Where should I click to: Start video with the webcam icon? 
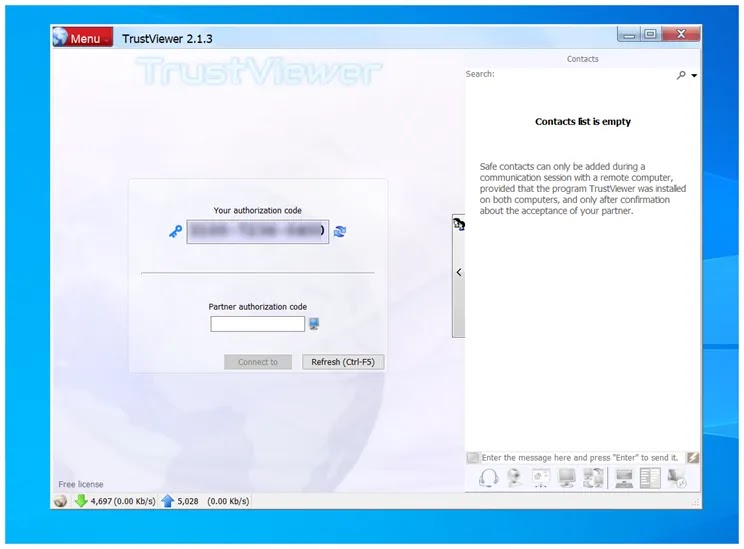pyautogui.click(x=515, y=478)
